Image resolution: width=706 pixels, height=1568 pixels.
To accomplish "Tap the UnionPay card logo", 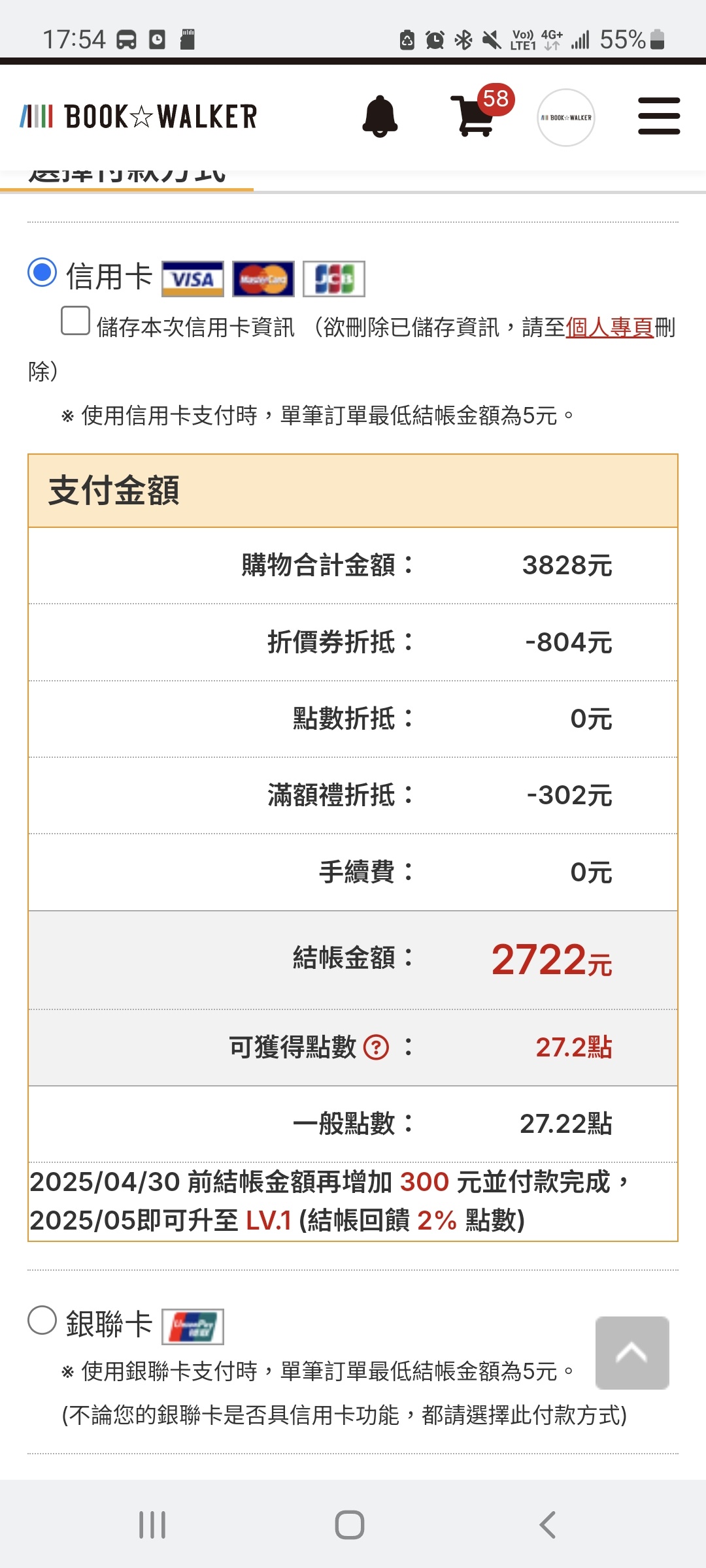I will click(x=193, y=1326).
